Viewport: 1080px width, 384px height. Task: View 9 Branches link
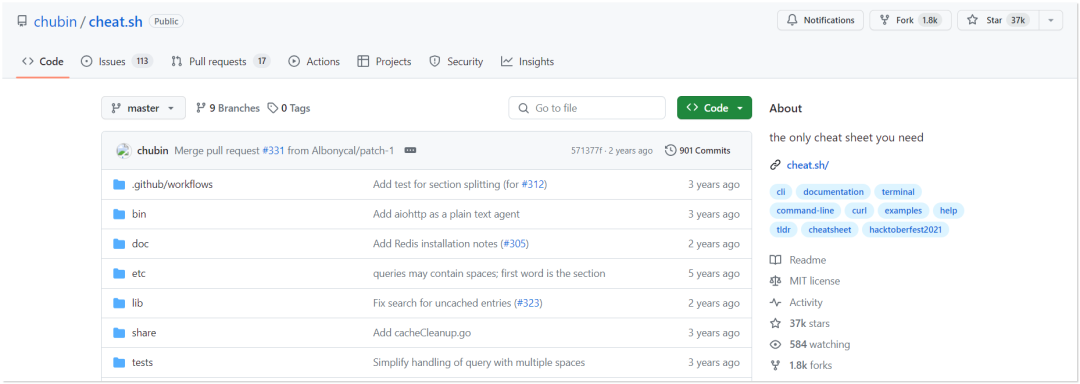pos(228,108)
